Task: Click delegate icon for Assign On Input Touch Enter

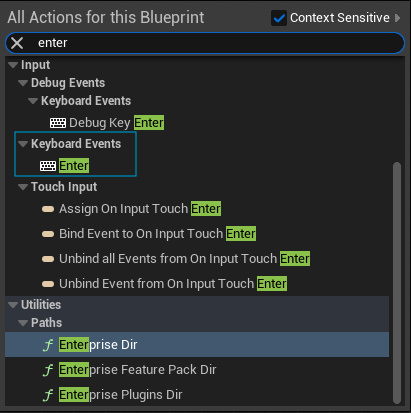Action: tap(48, 209)
